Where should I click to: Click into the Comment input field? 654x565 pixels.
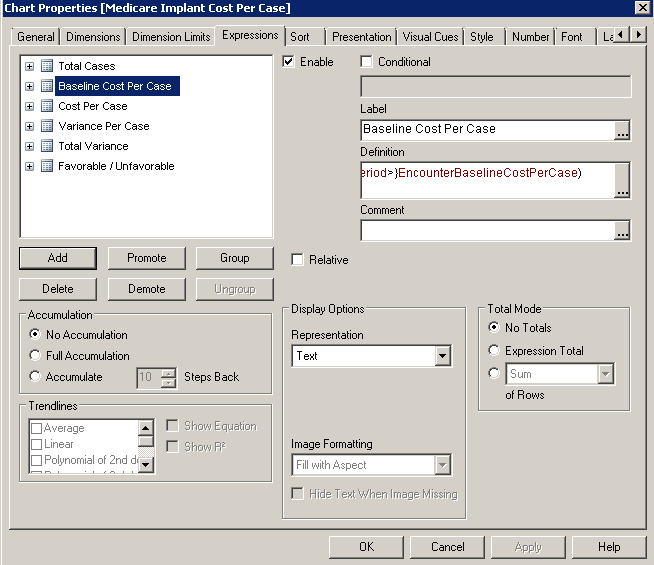coord(488,231)
